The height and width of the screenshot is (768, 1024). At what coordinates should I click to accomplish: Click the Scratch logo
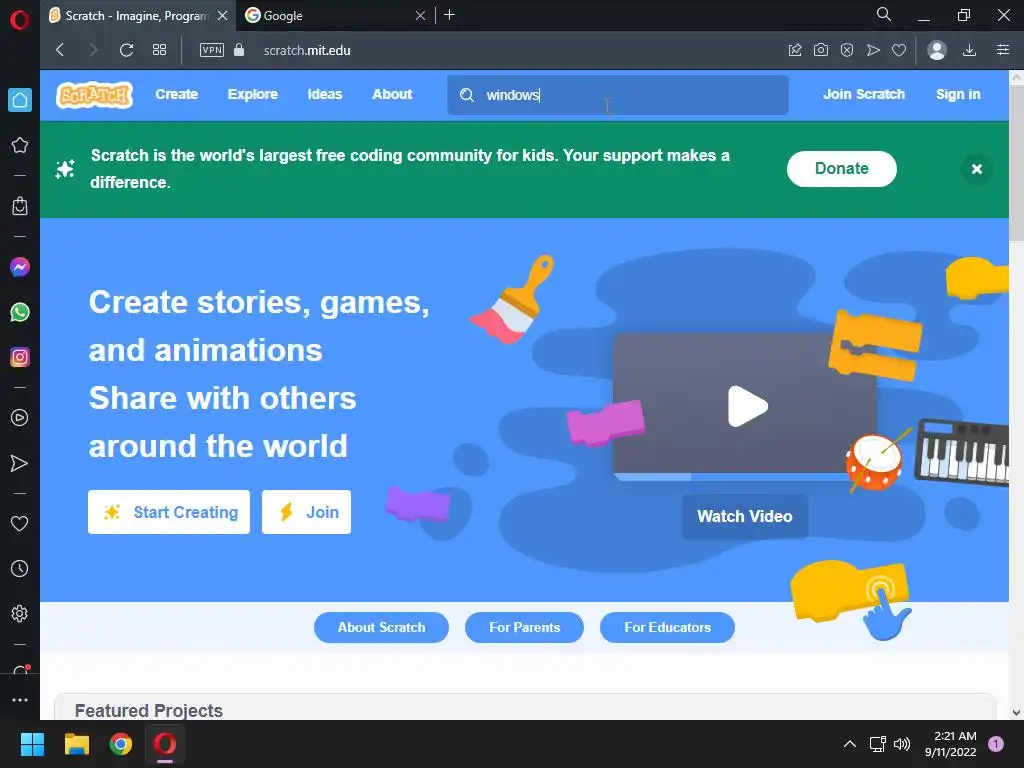tap(95, 95)
